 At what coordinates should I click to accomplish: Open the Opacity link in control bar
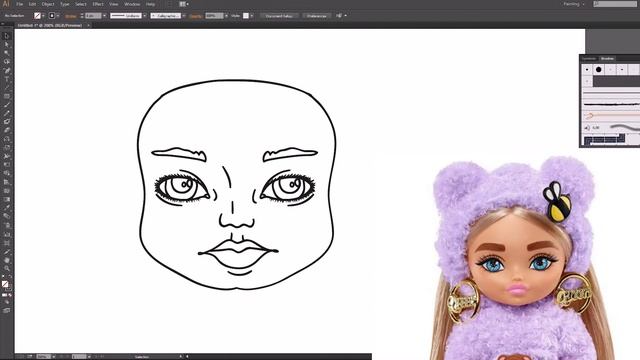[196, 16]
